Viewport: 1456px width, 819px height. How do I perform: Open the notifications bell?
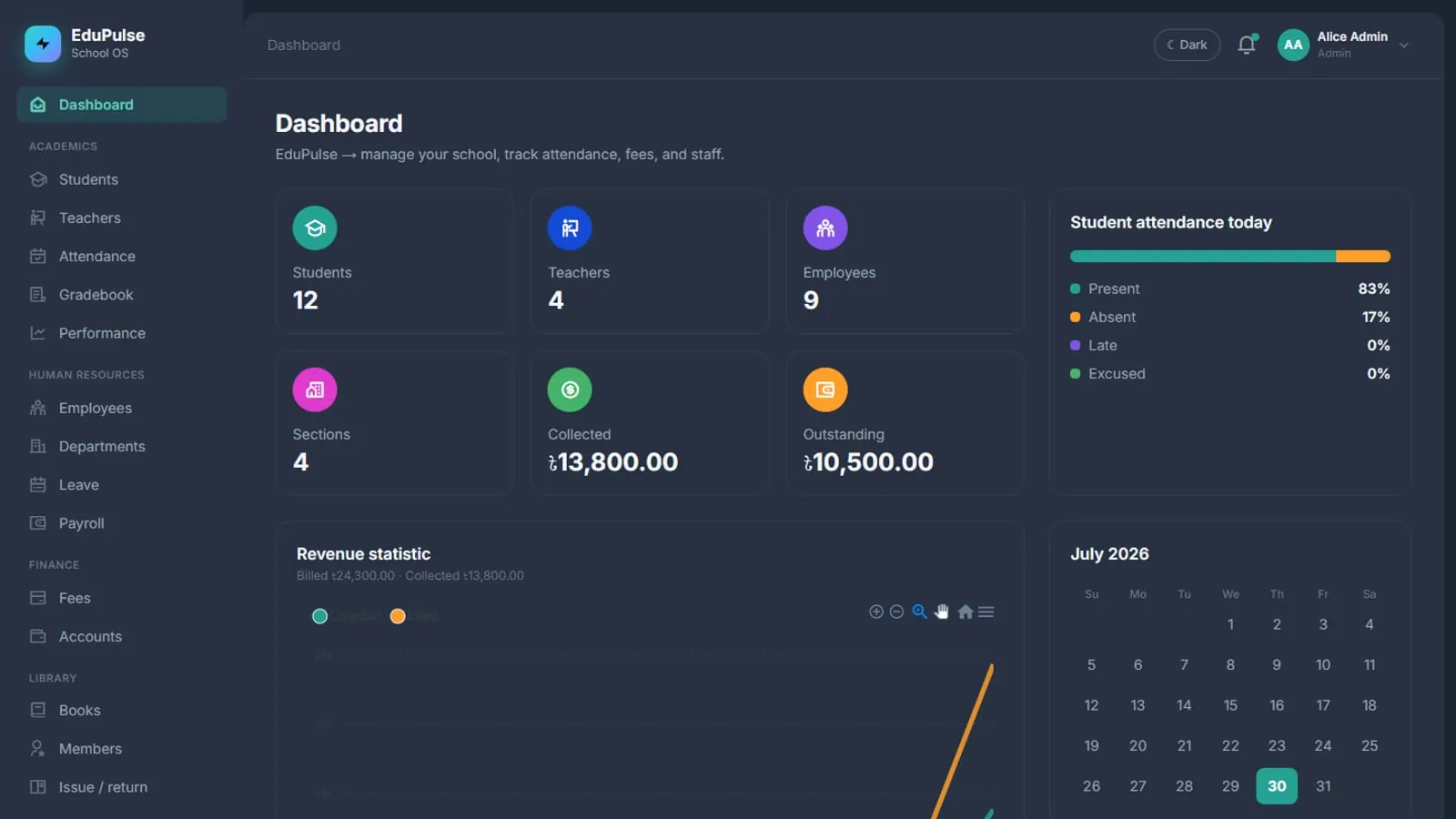click(1247, 45)
